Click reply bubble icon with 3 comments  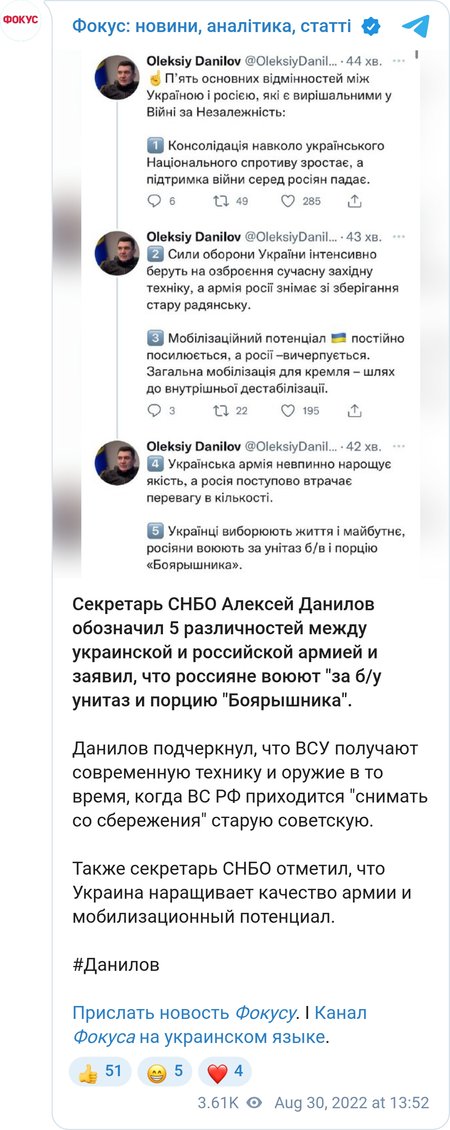pos(154,411)
